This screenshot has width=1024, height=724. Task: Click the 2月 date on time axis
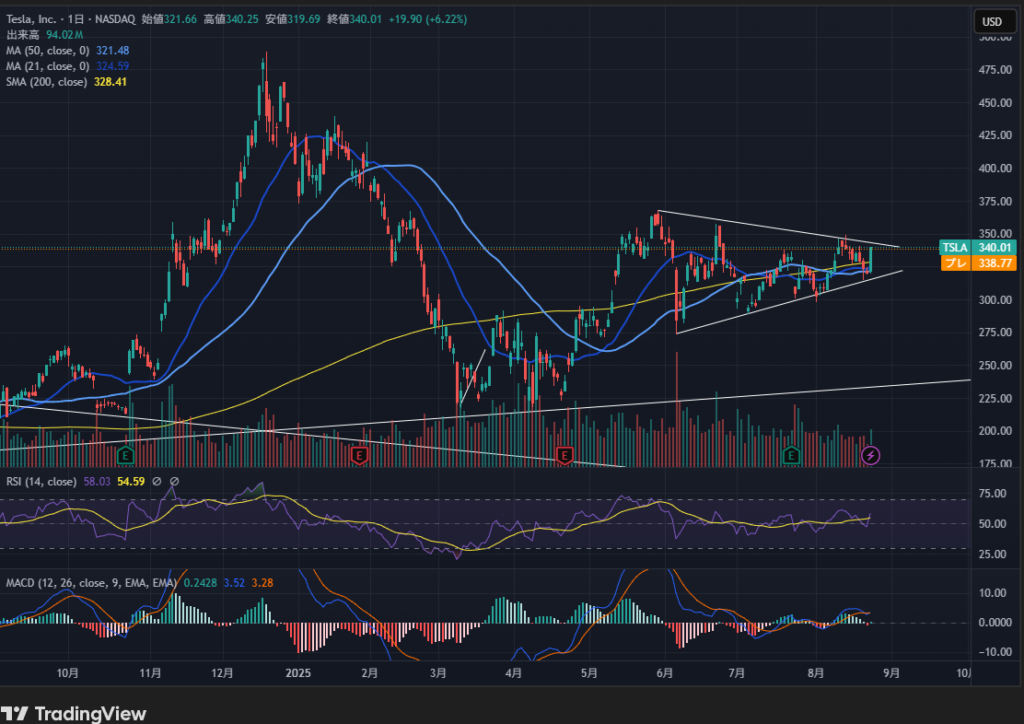[370, 673]
